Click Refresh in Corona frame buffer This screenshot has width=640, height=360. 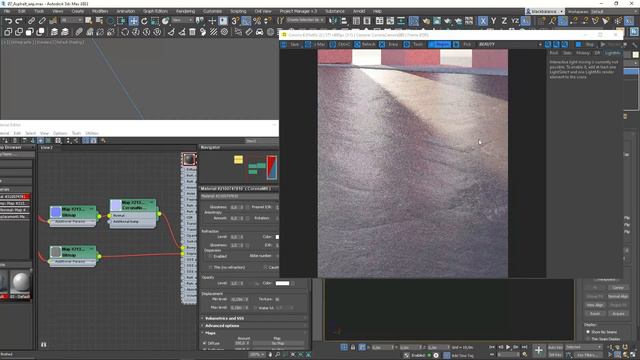(x=365, y=44)
